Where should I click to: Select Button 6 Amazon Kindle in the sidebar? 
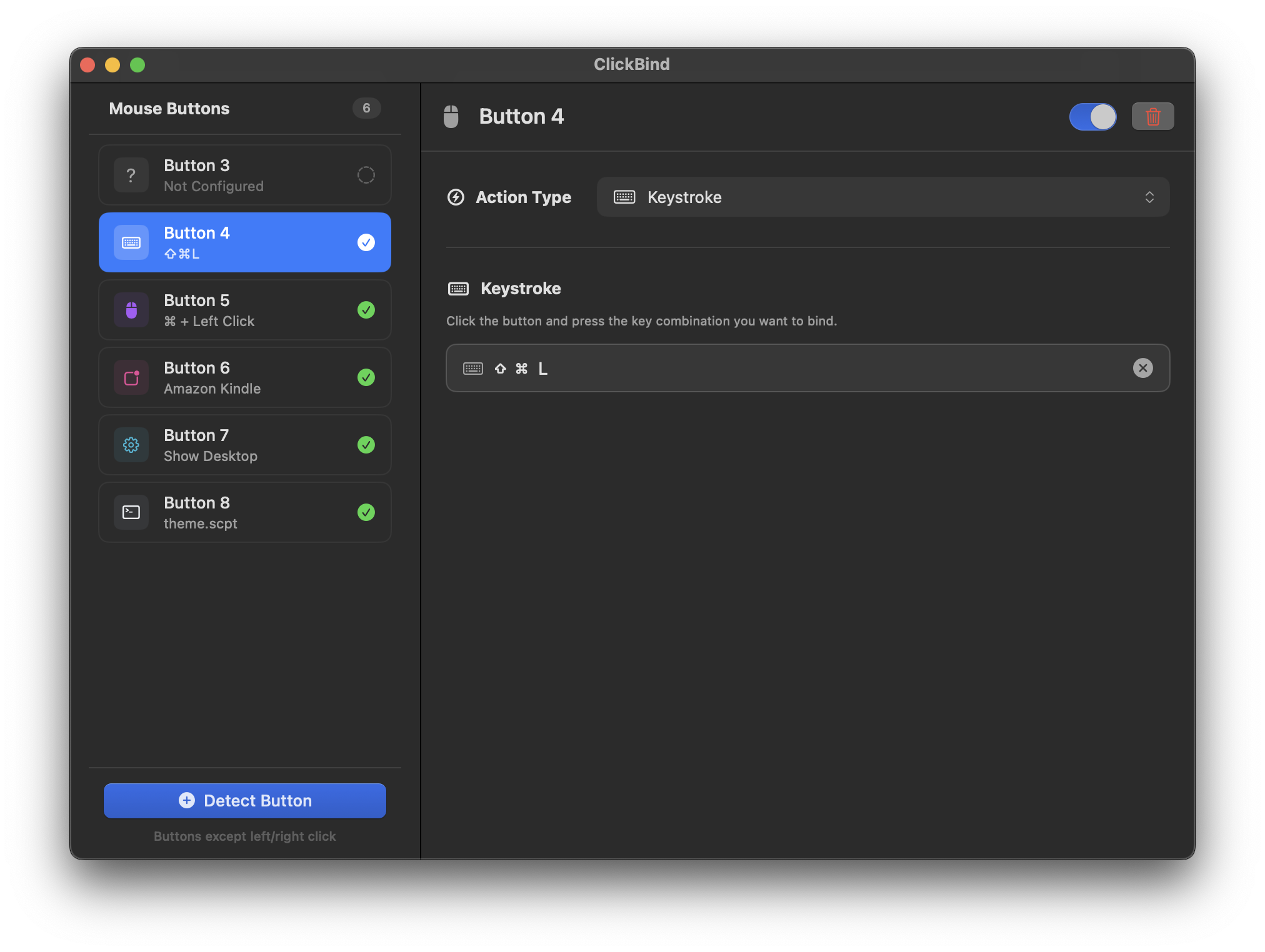tap(244, 377)
